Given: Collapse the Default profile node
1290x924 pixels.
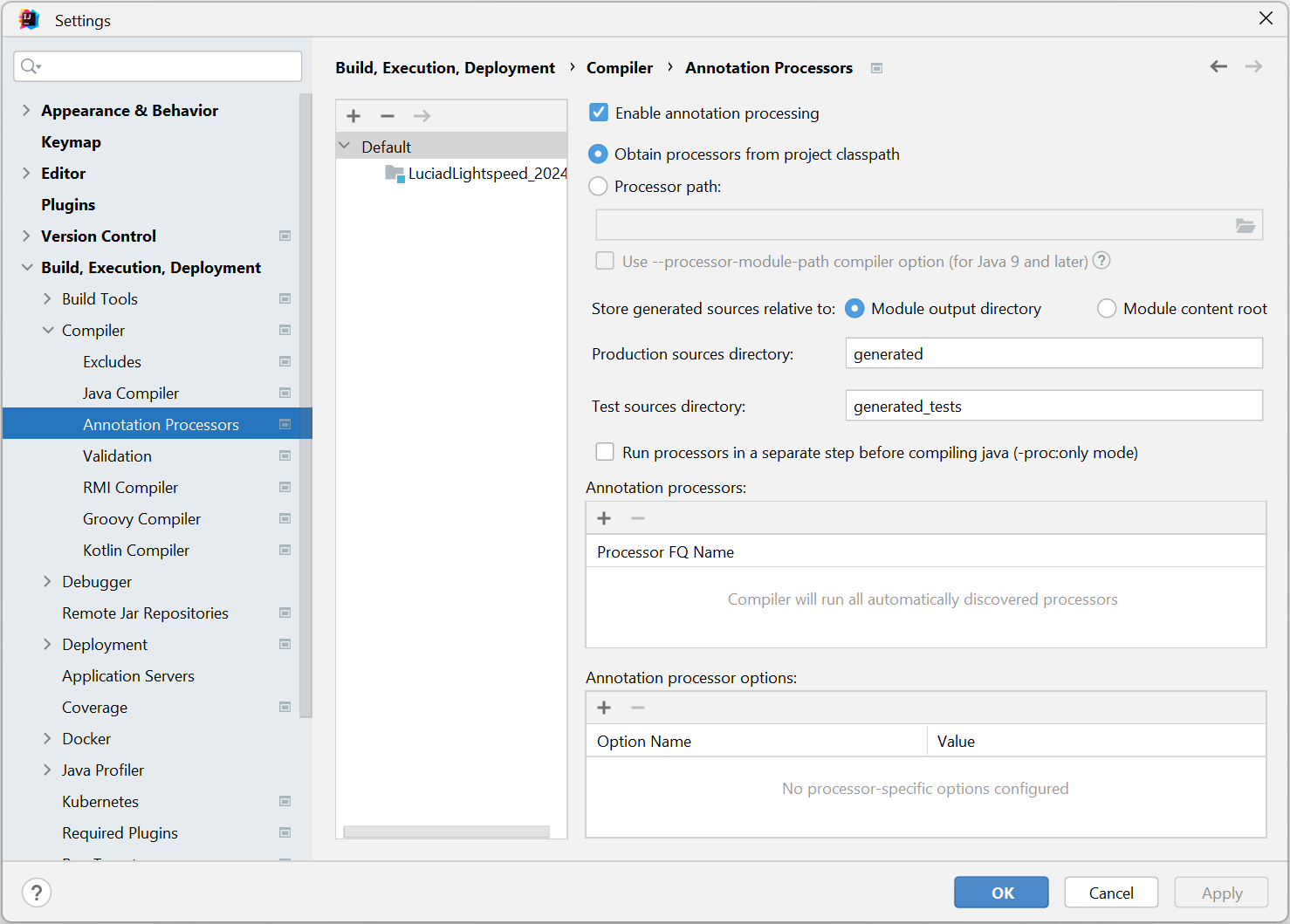Looking at the screenshot, I should (345, 146).
